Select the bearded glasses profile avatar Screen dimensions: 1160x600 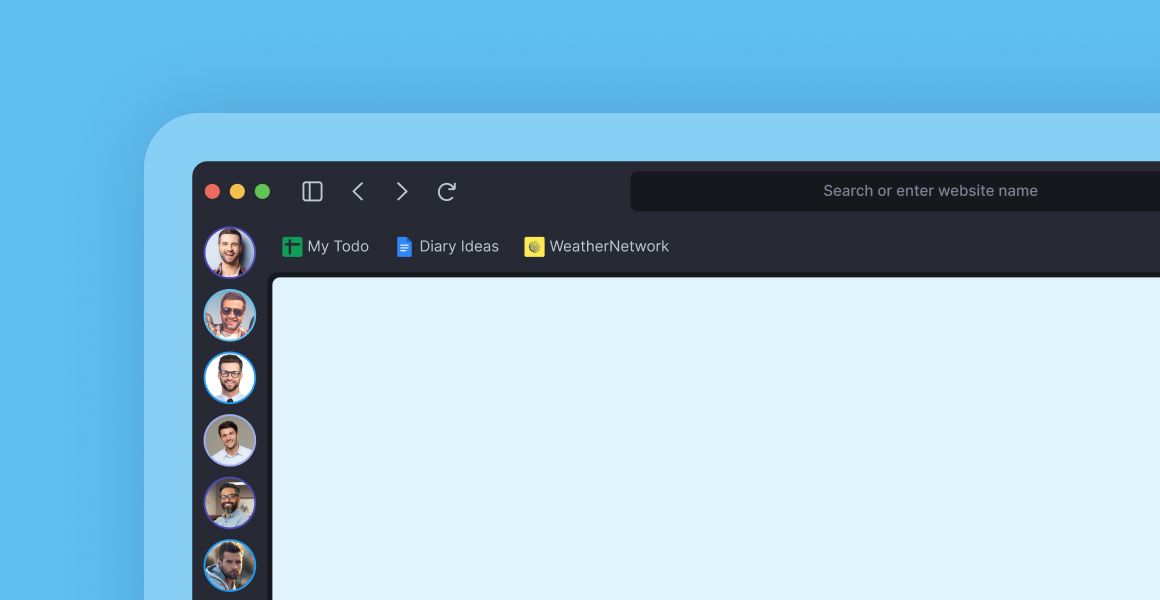pyautogui.click(x=230, y=502)
